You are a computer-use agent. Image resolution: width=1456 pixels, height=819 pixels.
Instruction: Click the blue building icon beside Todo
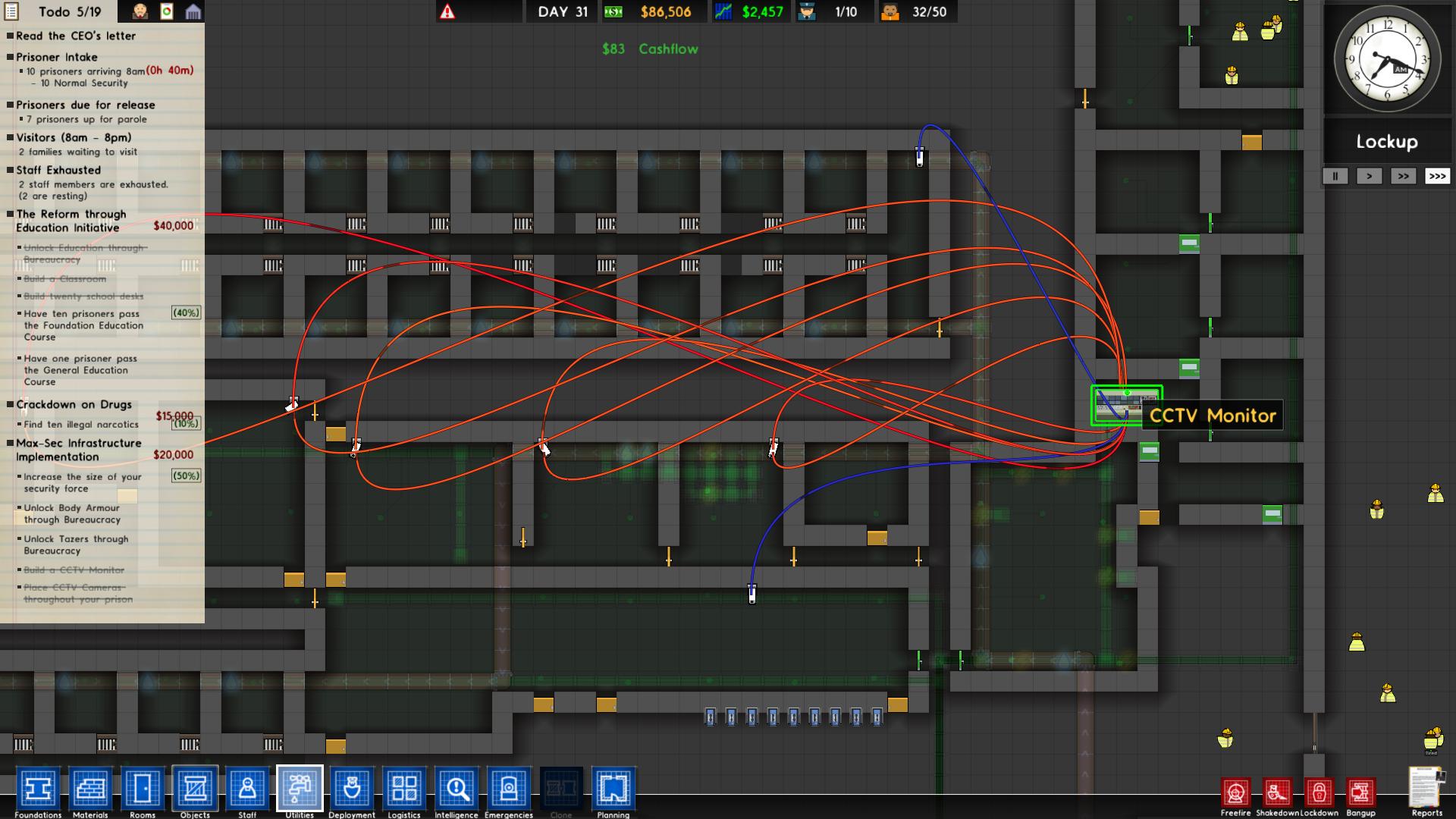[x=193, y=11]
